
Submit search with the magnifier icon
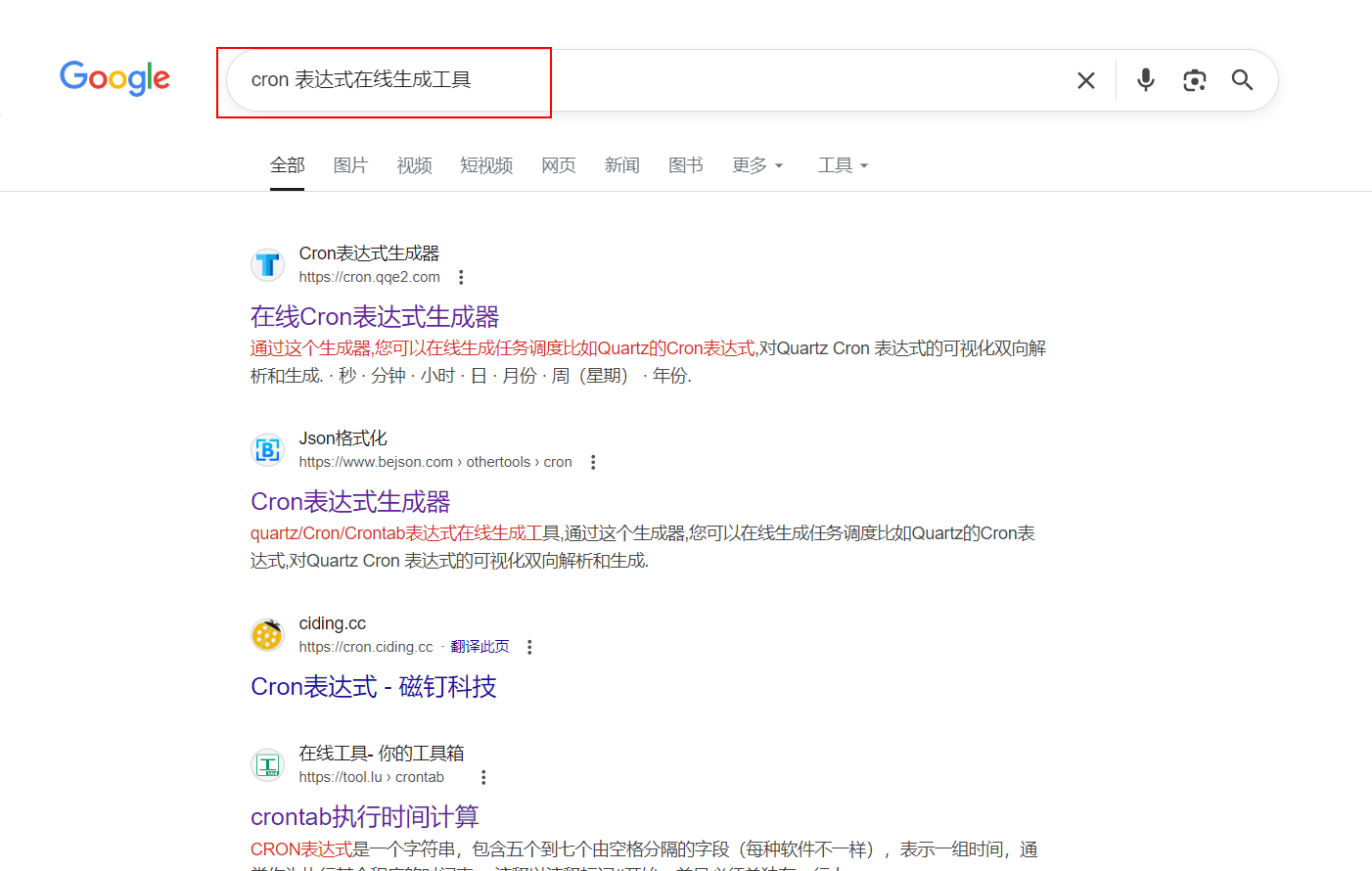click(1242, 80)
